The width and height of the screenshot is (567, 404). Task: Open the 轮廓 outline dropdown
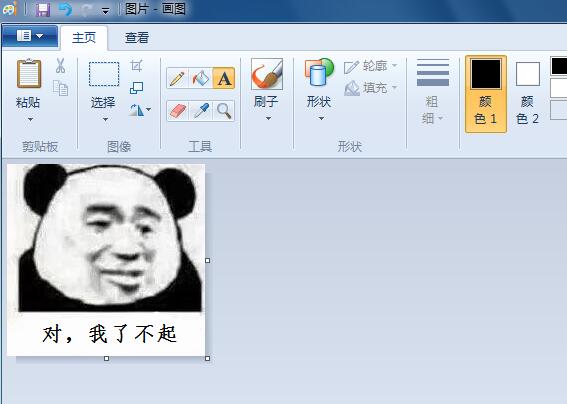pyautogui.click(x=371, y=66)
